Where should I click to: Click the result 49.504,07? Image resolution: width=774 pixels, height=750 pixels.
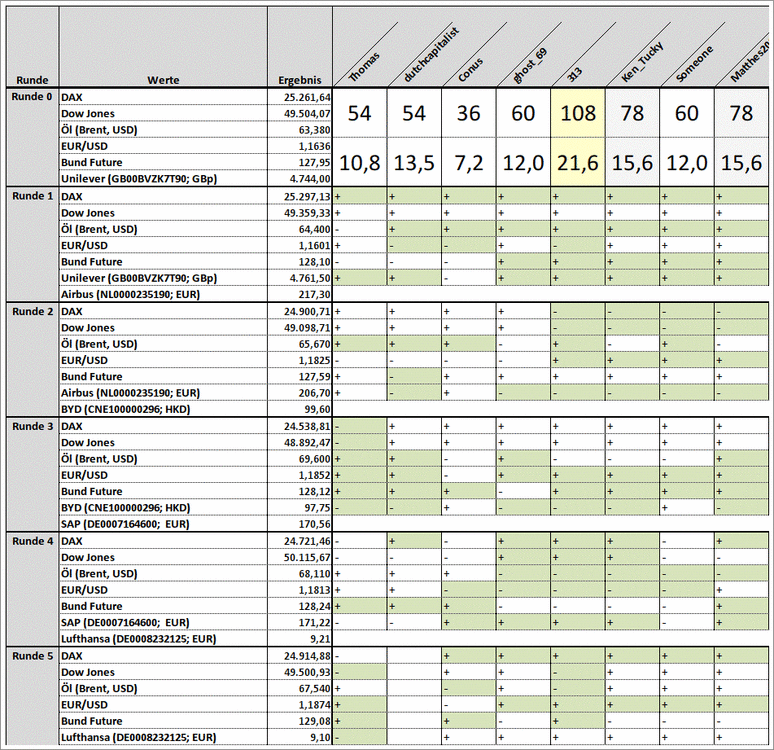[307, 114]
